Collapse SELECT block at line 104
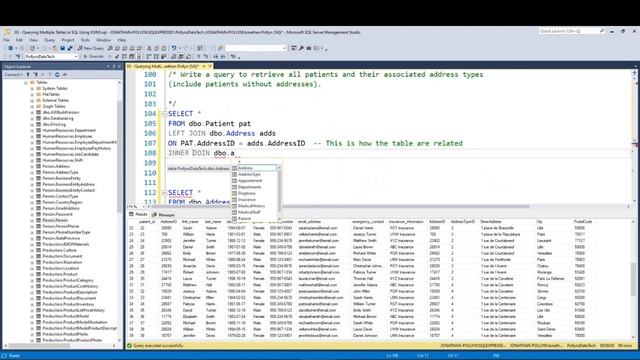 164,114
